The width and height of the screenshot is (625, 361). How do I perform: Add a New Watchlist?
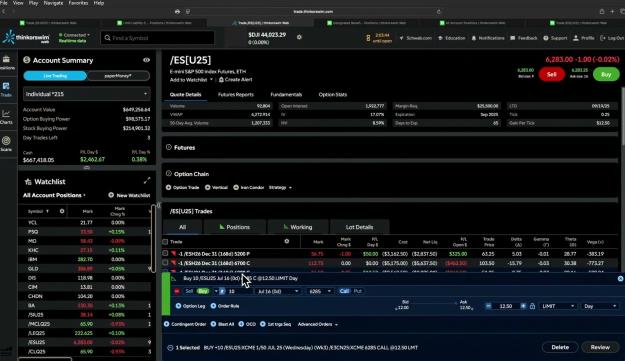(x=129, y=195)
